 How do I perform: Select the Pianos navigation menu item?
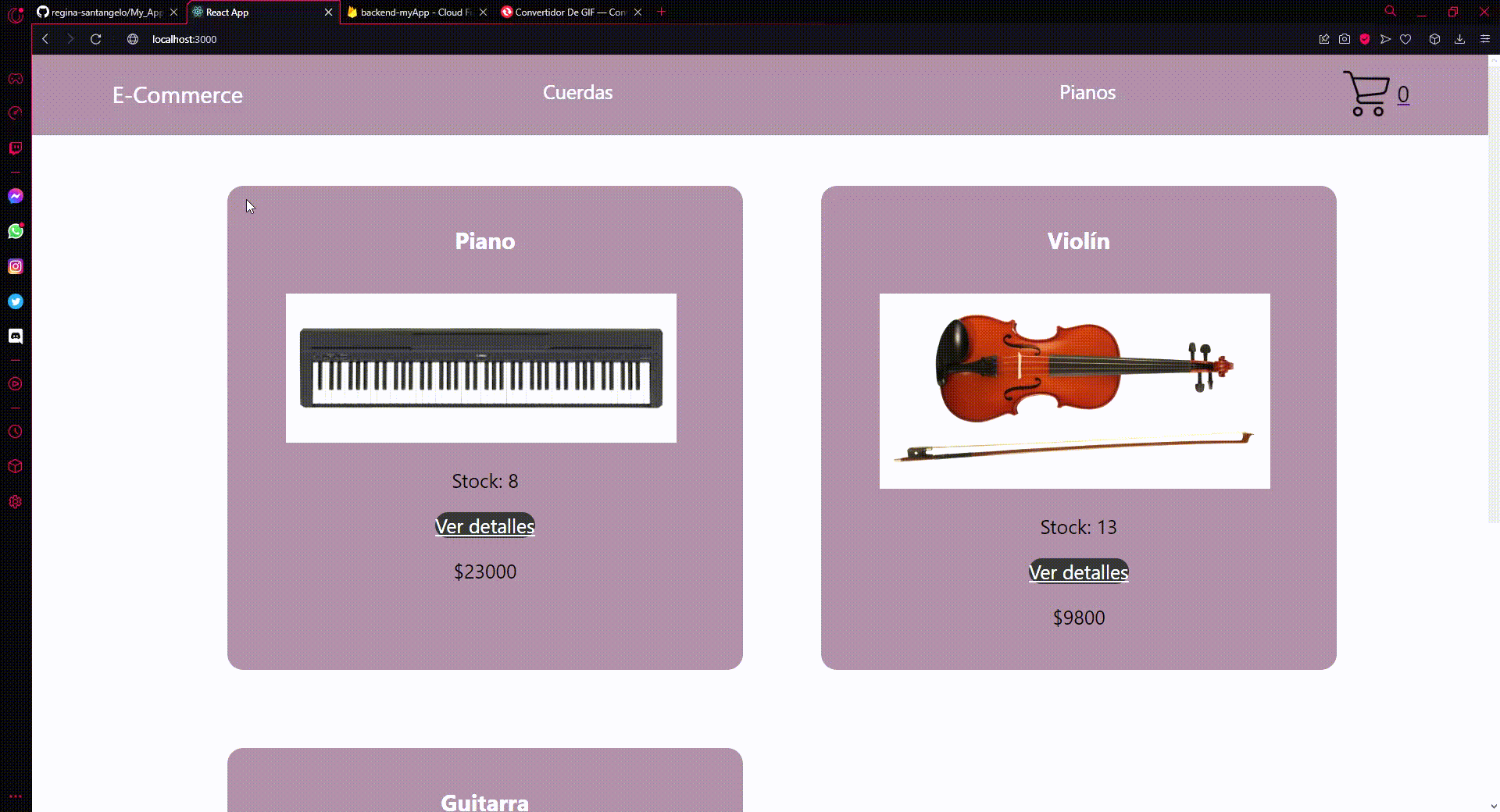tap(1087, 92)
